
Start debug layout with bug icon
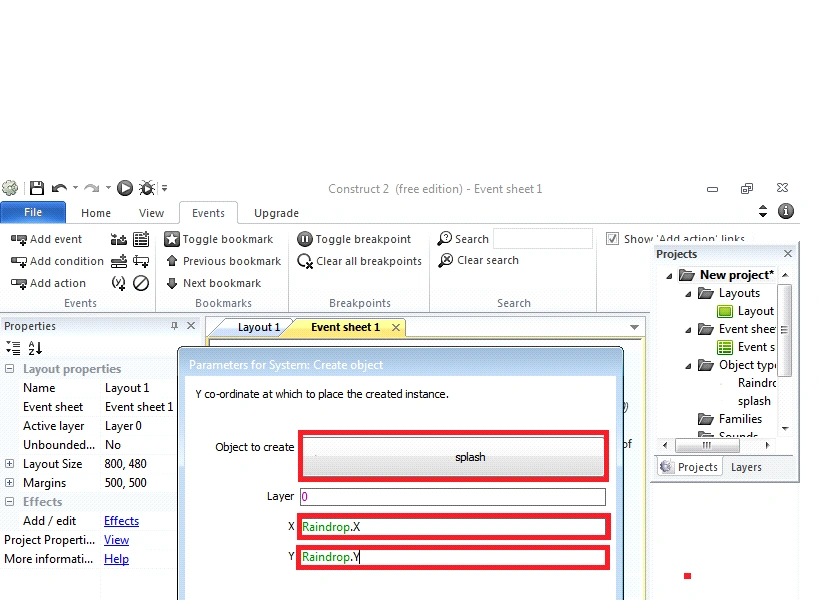(x=147, y=188)
